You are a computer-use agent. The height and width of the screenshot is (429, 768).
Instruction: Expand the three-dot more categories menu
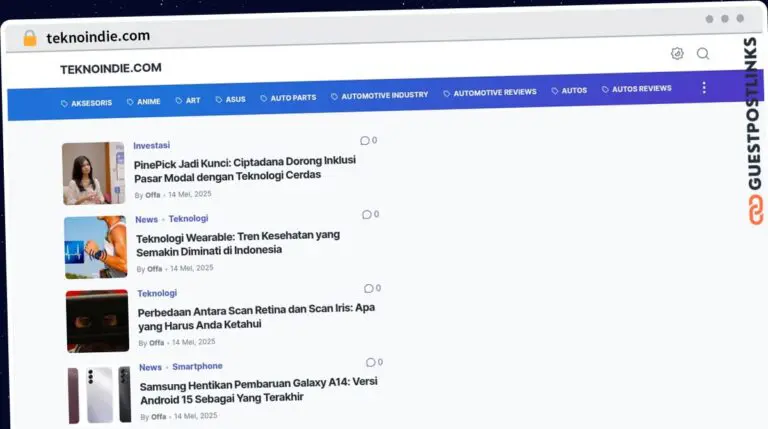click(704, 88)
